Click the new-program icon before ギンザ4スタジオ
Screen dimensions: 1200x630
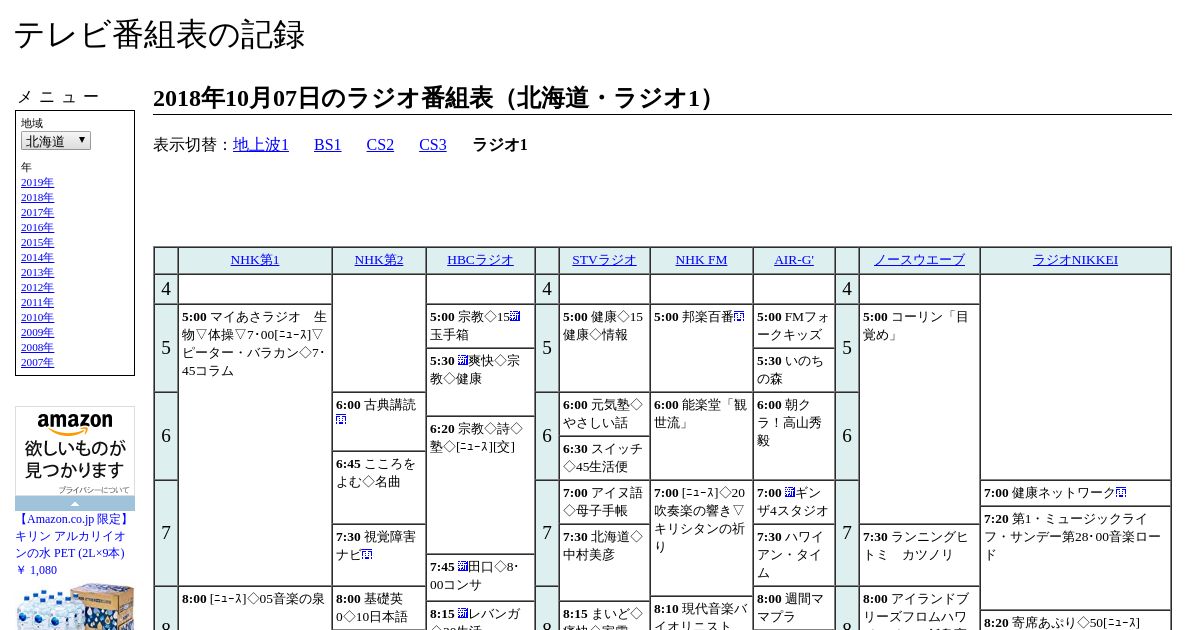[790, 492]
